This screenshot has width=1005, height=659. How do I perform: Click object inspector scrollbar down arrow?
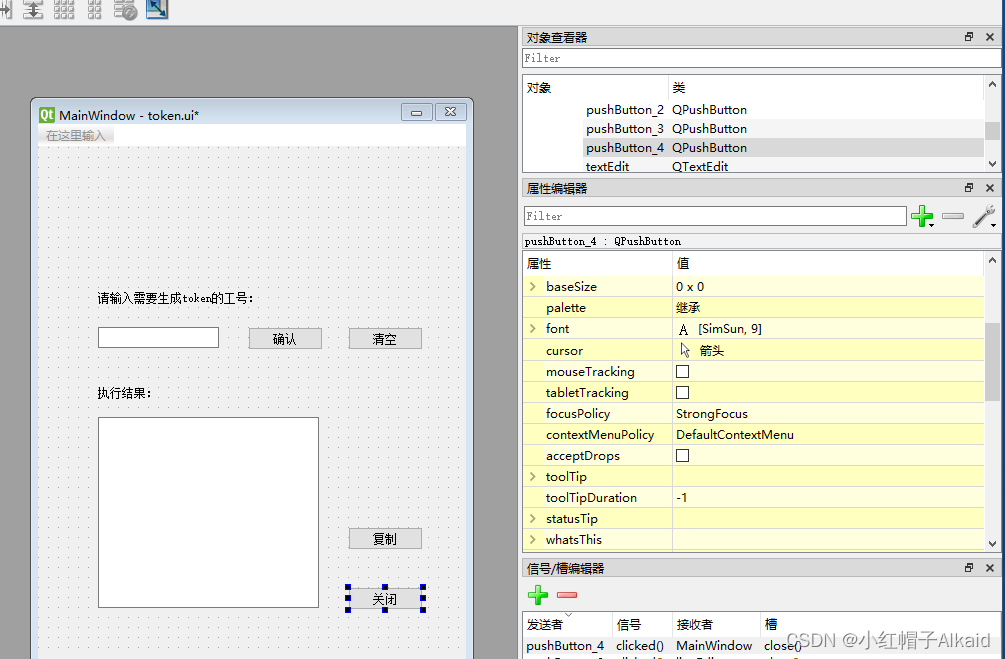click(992, 164)
